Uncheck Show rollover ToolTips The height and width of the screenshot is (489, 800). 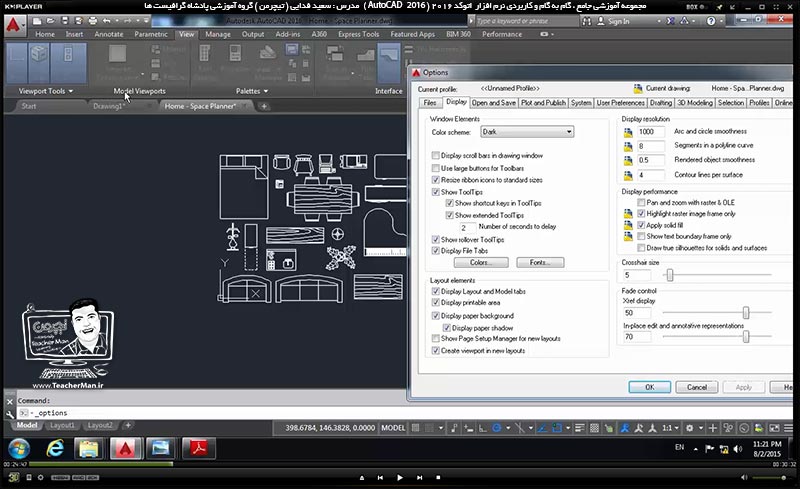435,239
